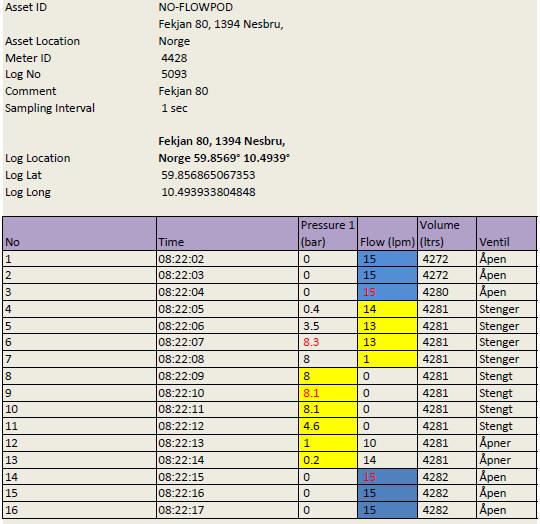
Task: Click the 'NO-FLOWPOD' asset ID value
Action: [196, 7]
